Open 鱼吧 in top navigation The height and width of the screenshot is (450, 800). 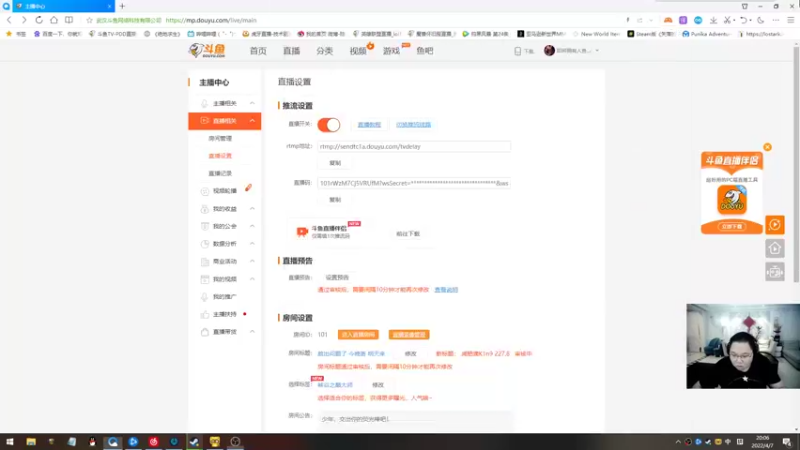tap(424, 51)
